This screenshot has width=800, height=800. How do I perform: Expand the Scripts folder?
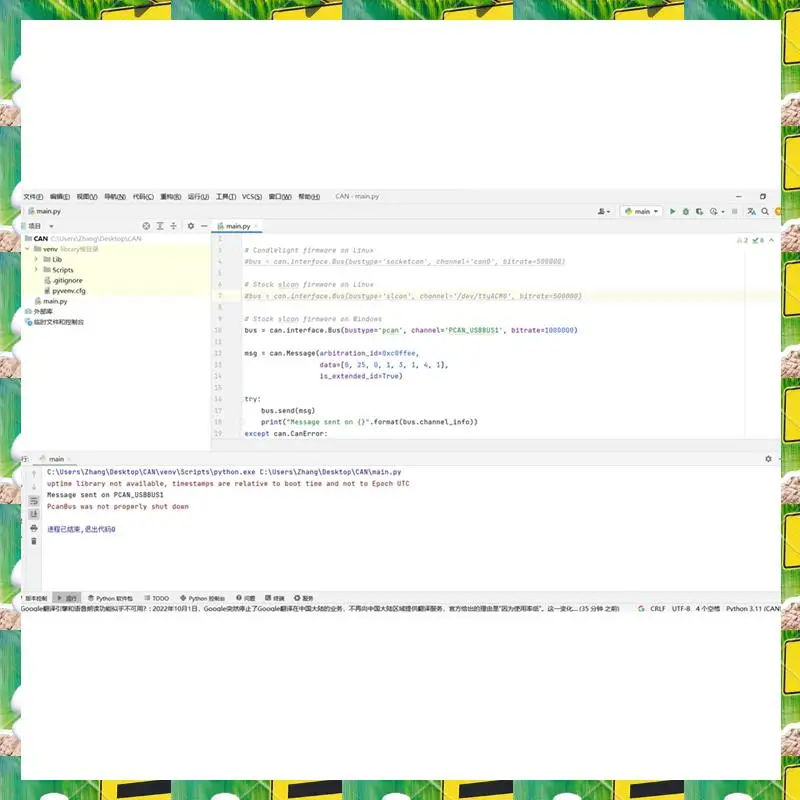click(36, 269)
